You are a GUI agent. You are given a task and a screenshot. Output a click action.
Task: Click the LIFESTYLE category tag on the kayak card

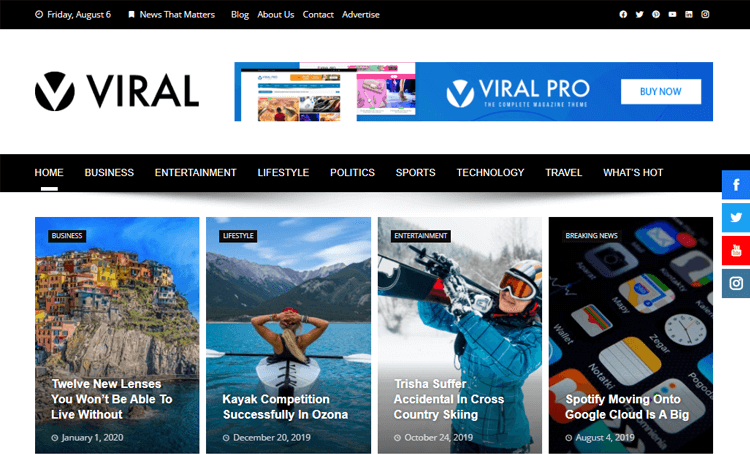point(238,236)
